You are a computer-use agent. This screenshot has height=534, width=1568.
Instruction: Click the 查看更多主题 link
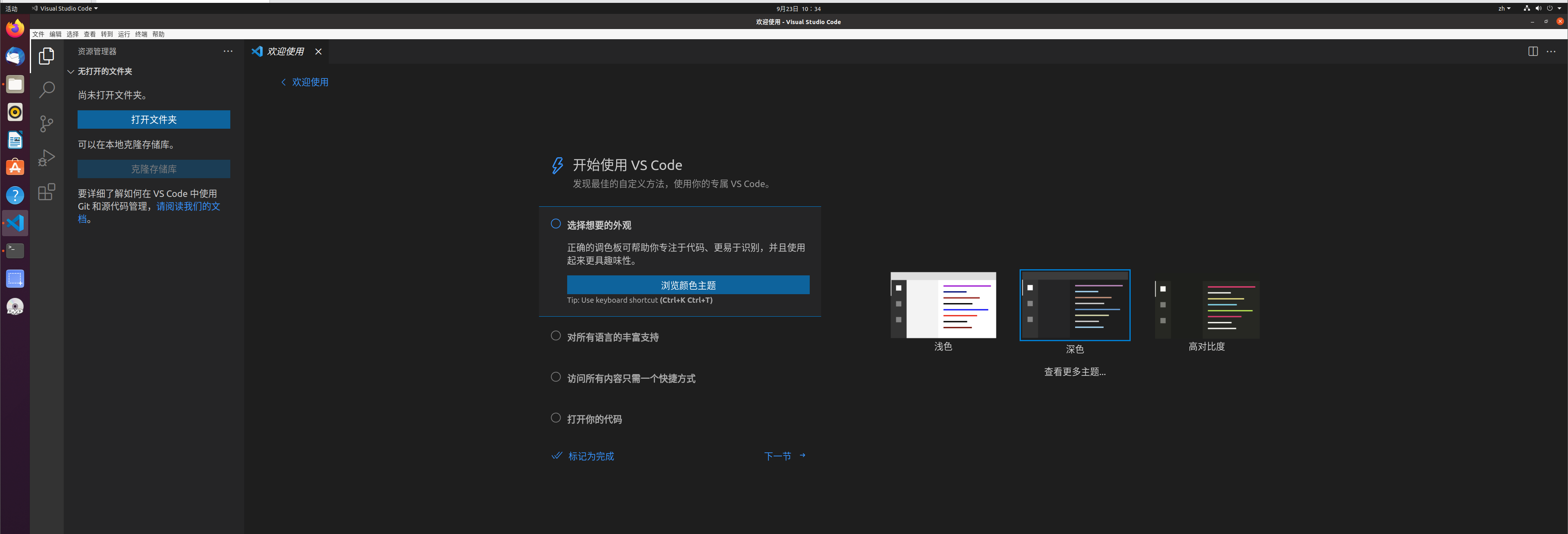(x=1074, y=371)
